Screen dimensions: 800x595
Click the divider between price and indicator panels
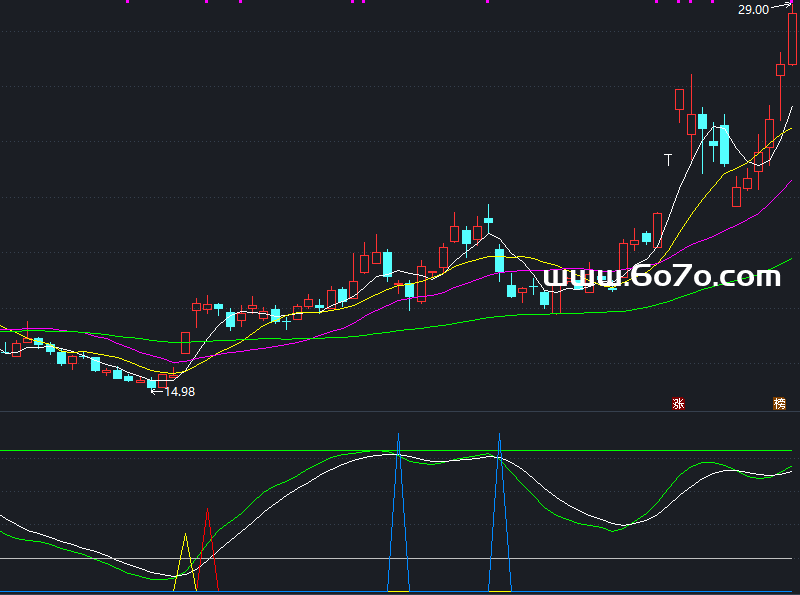click(400, 411)
